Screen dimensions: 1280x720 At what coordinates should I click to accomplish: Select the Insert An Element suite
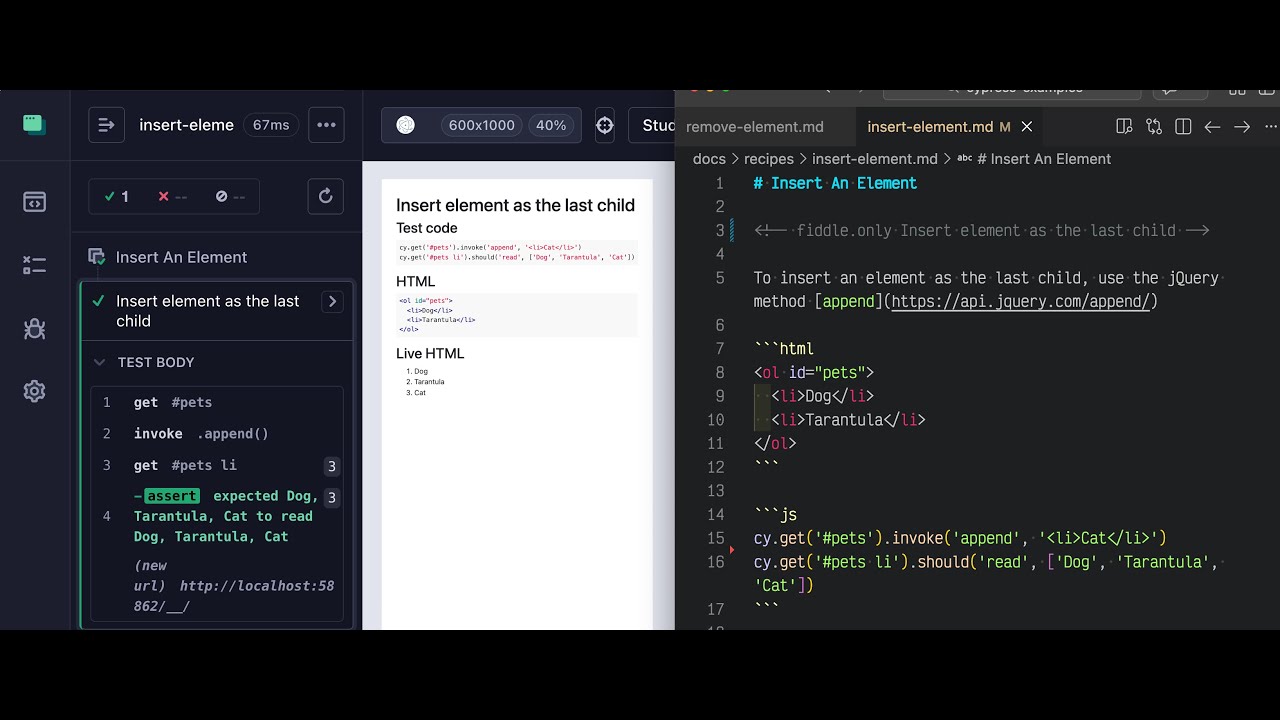tap(181, 257)
